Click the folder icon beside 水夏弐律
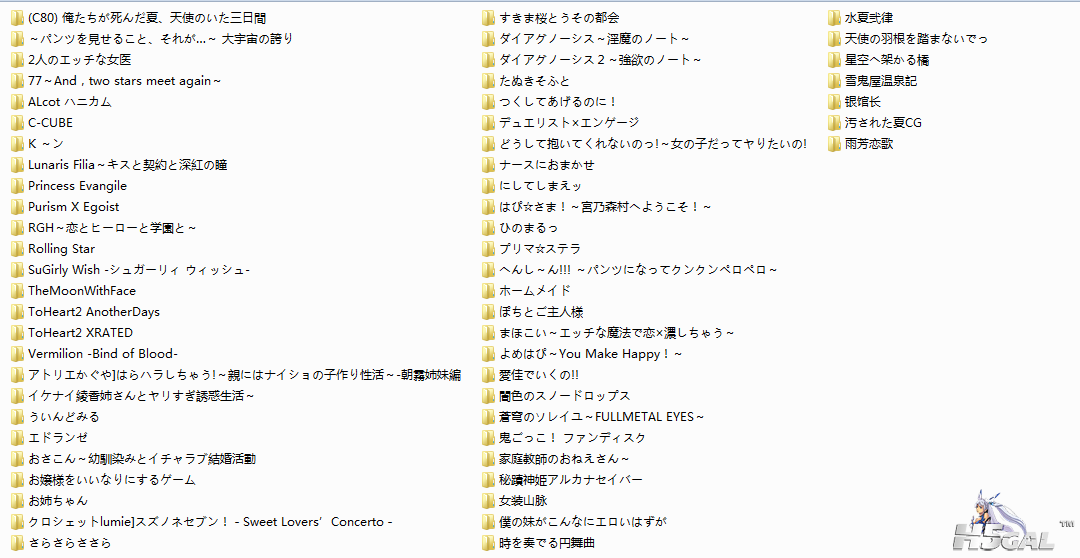Image resolution: width=1080 pixels, height=558 pixels. click(835, 18)
